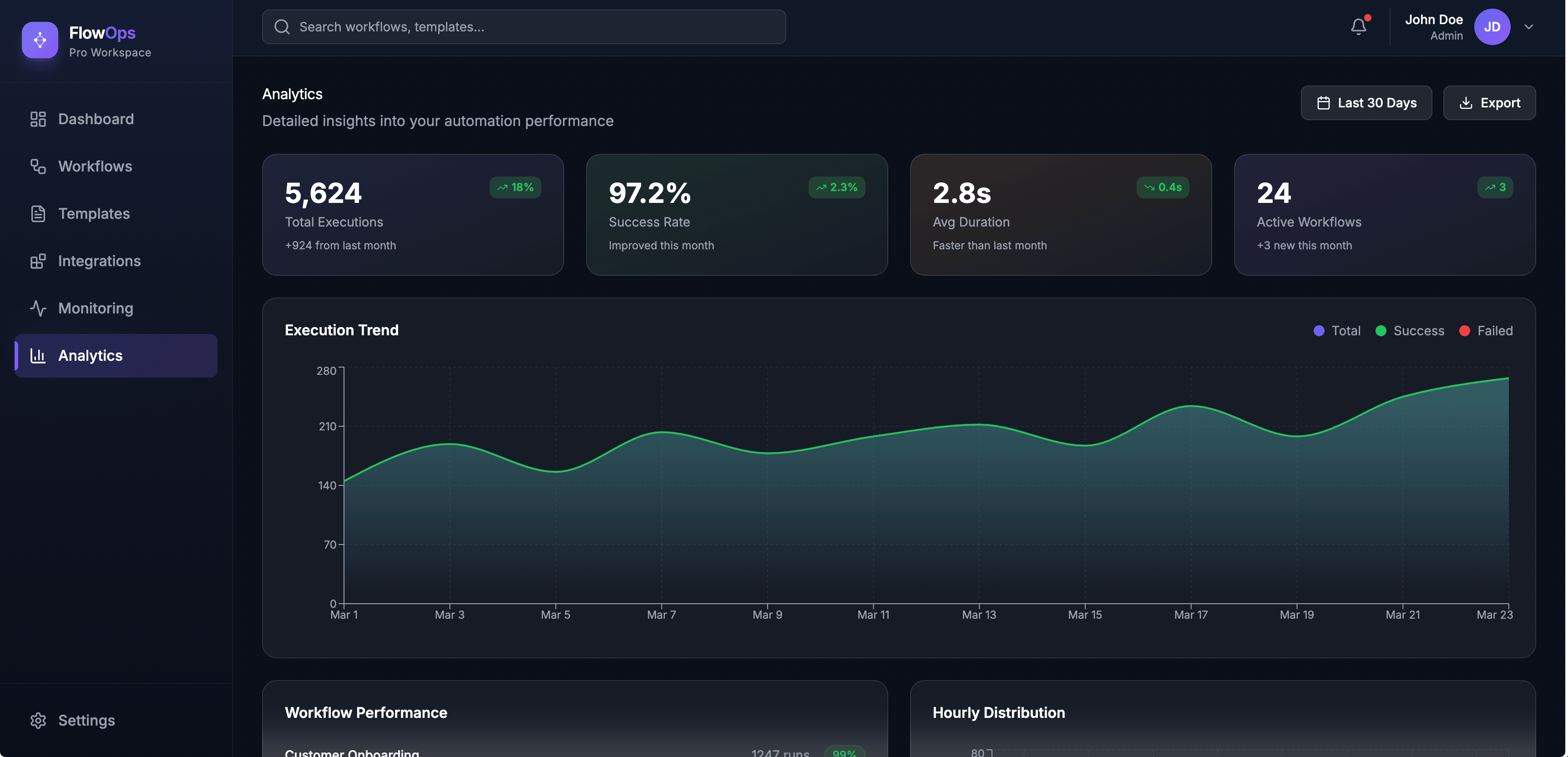Viewport: 1568px width, 757px height.
Task: Expand the John Doe account dropdown chevron
Action: point(1529,26)
